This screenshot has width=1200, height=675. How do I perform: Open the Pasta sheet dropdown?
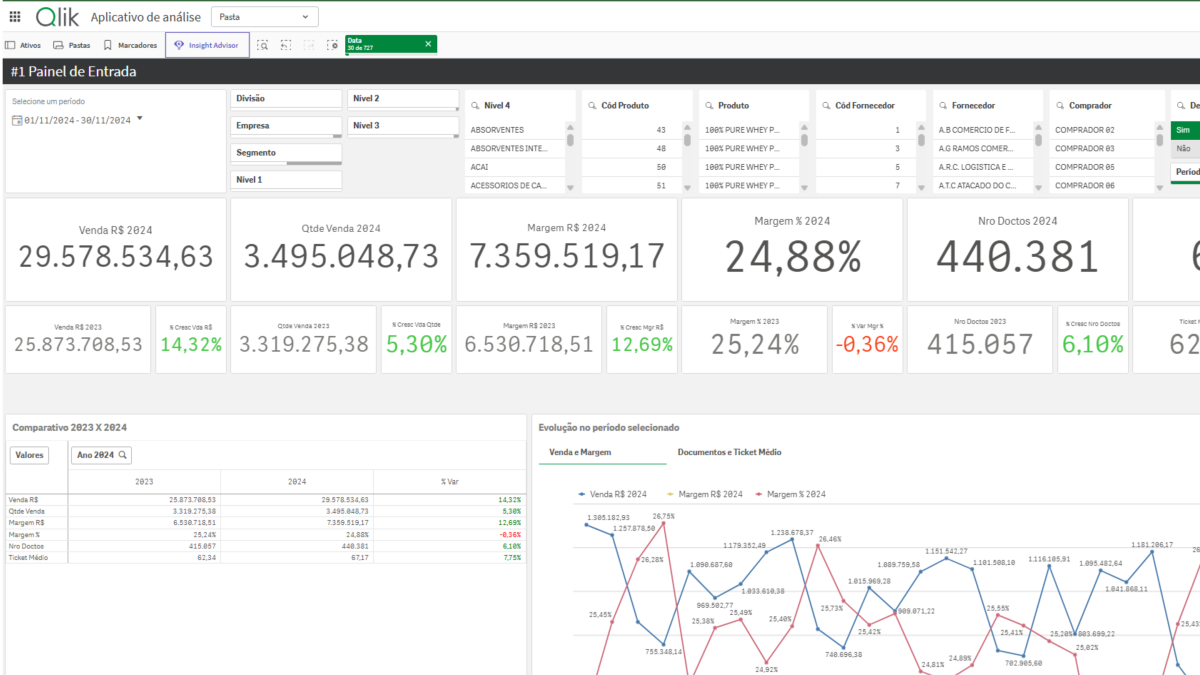(265, 17)
